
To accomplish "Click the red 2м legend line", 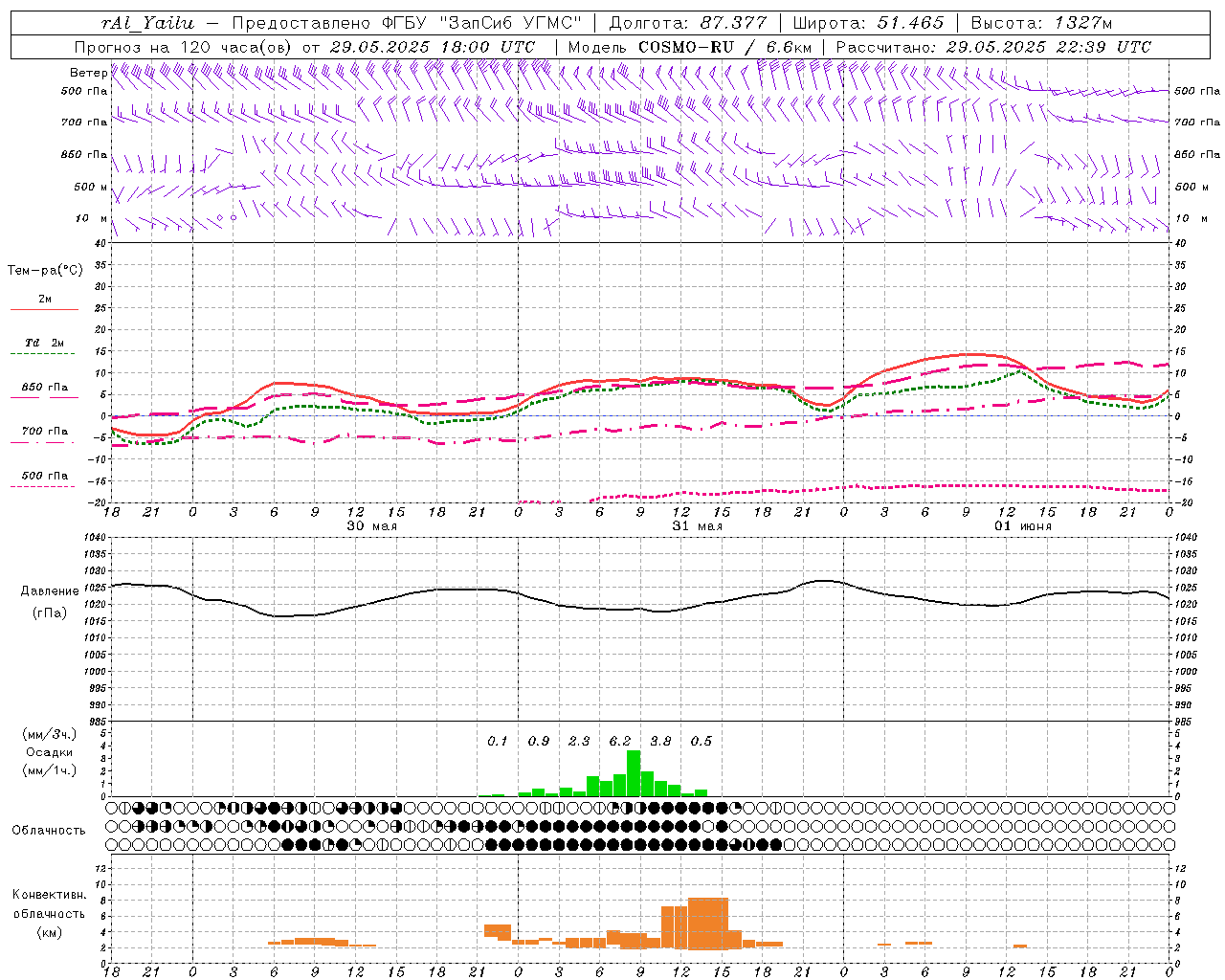I will (44, 310).
